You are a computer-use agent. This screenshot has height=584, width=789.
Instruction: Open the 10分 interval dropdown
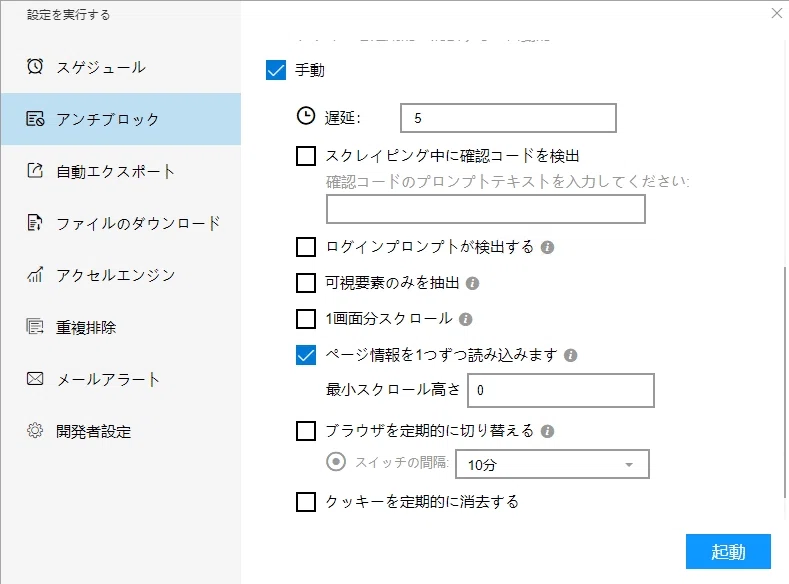click(552, 464)
